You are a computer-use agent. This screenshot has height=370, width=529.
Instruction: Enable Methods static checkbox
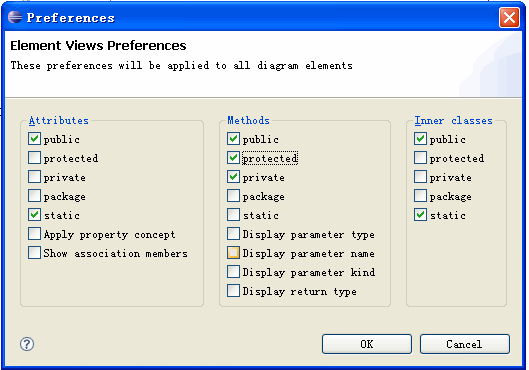click(x=233, y=215)
